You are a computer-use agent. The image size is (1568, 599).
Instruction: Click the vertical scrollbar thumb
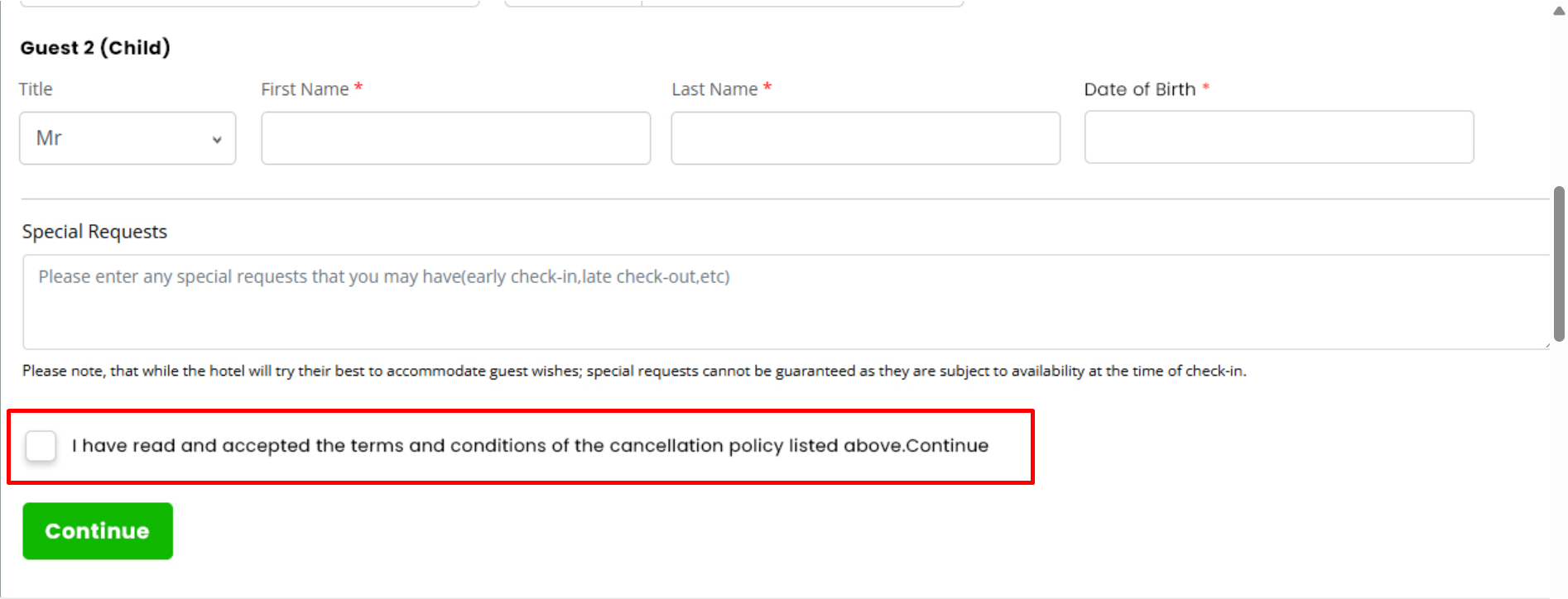[x=1559, y=263]
